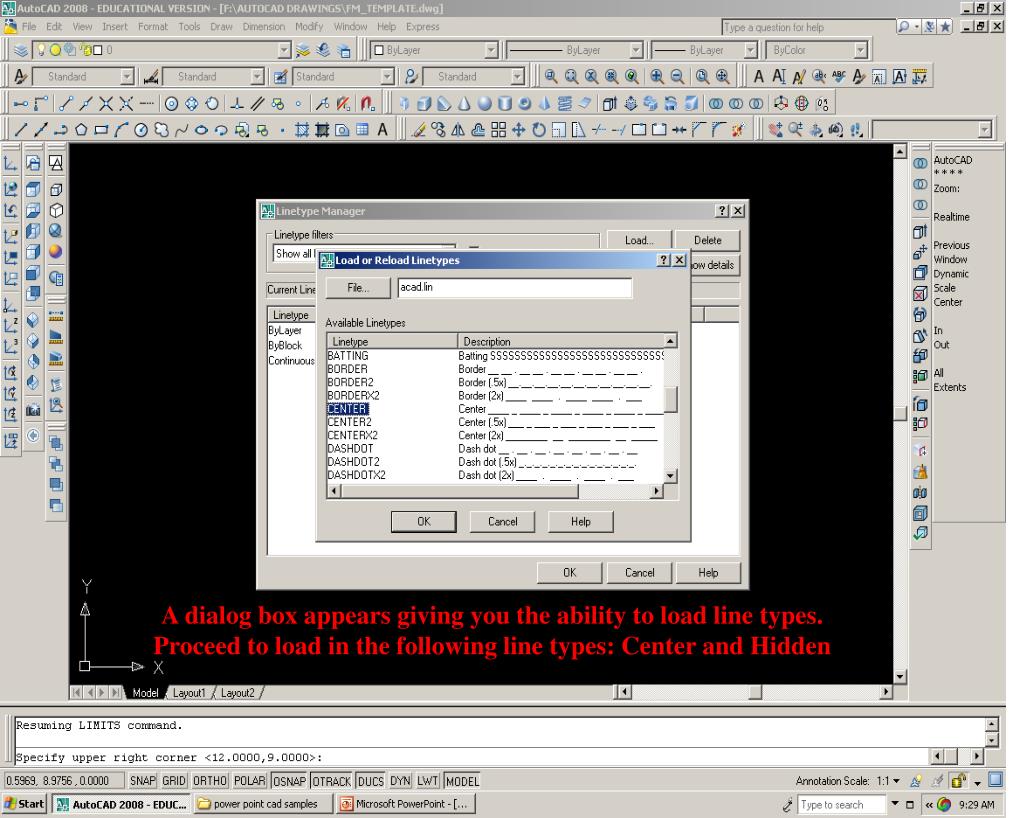Open the ByColor plot style dropdown
The image size is (1023, 818).
pyautogui.click(x=861, y=50)
